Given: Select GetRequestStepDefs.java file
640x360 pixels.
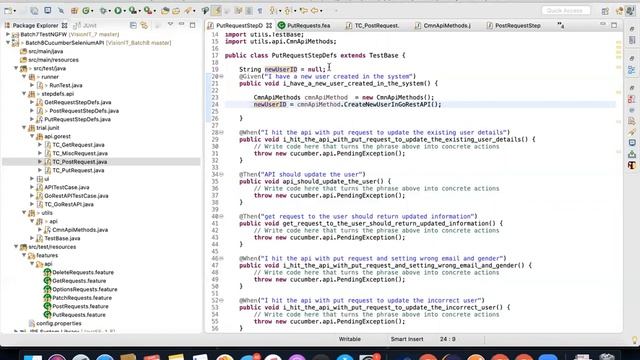Looking at the screenshot, I should 78,102.
